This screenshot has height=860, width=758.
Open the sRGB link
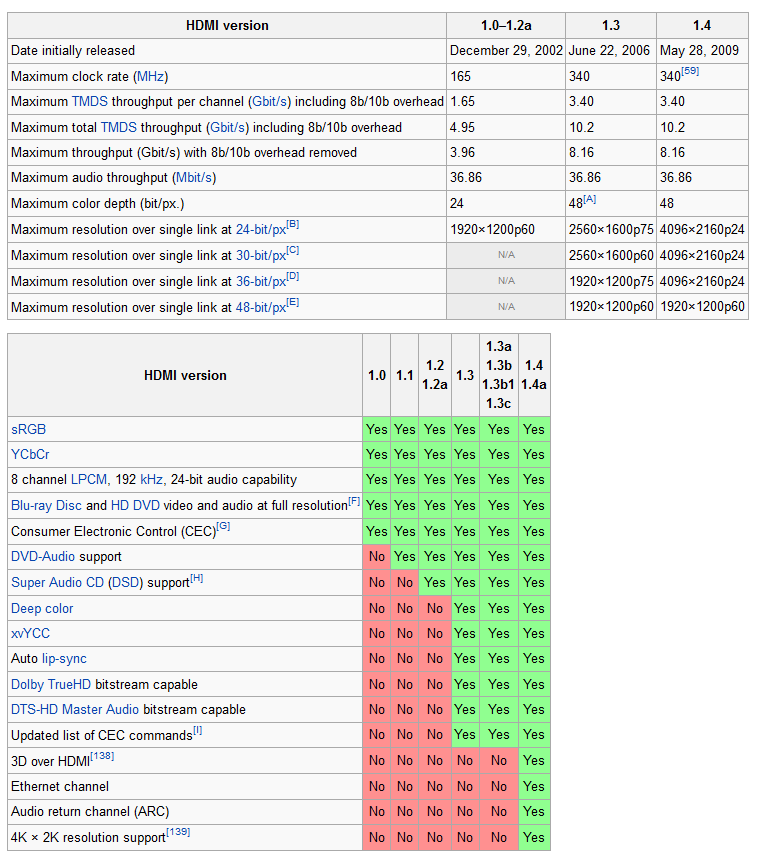(x=29, y=429)
